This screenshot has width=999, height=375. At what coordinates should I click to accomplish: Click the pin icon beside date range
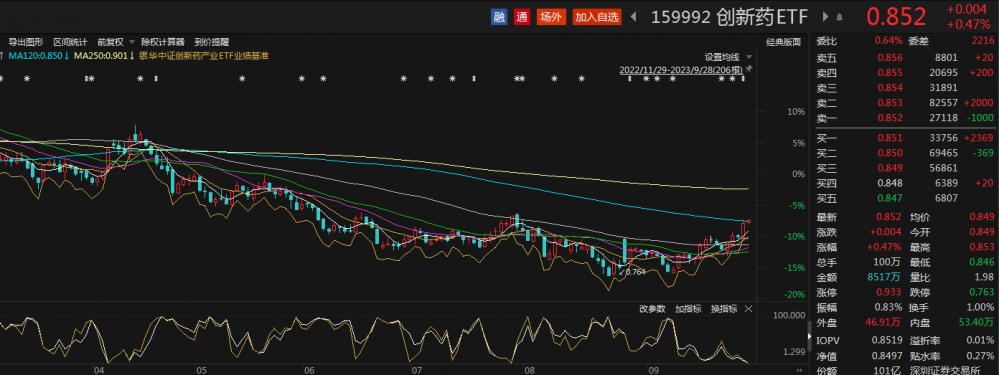pos(749,68)
